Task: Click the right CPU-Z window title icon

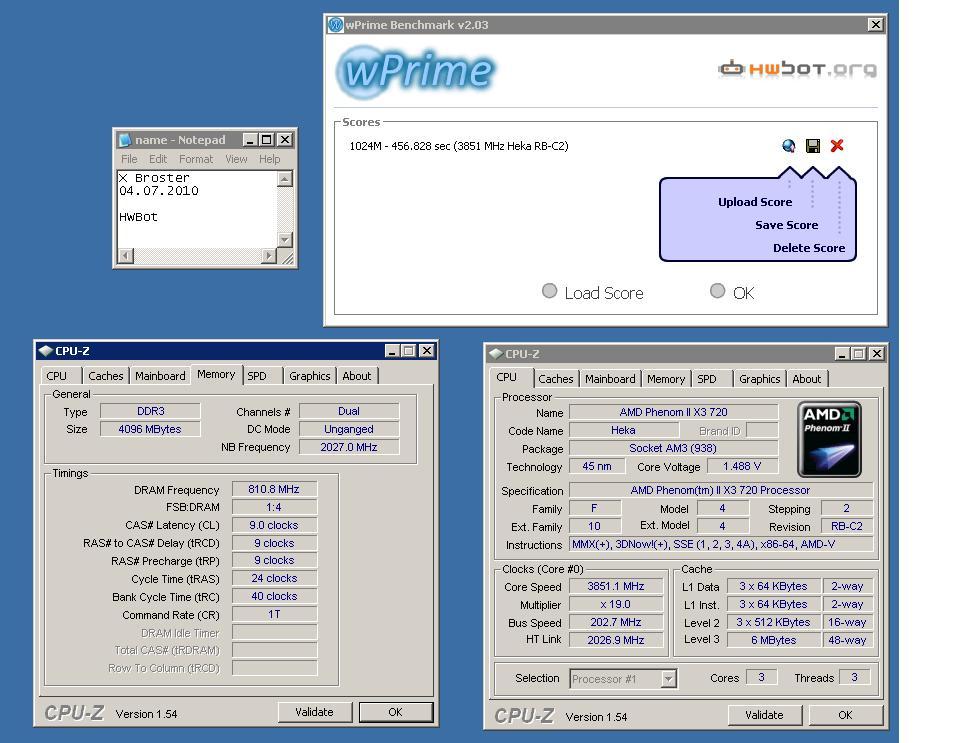Action: [x=495, y=354]
